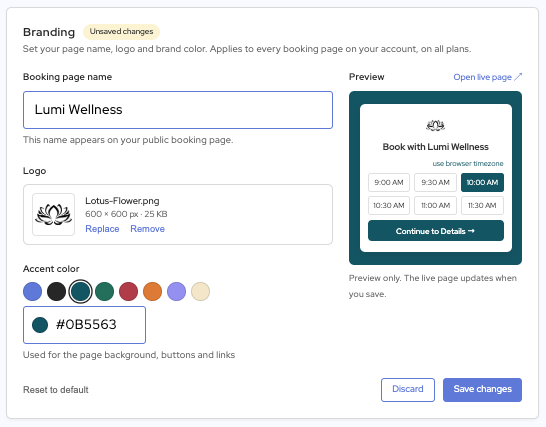Click the Booking page name field
Image resolution: width=546 pixels, height=427 pixels.
(x=178, y=110)
